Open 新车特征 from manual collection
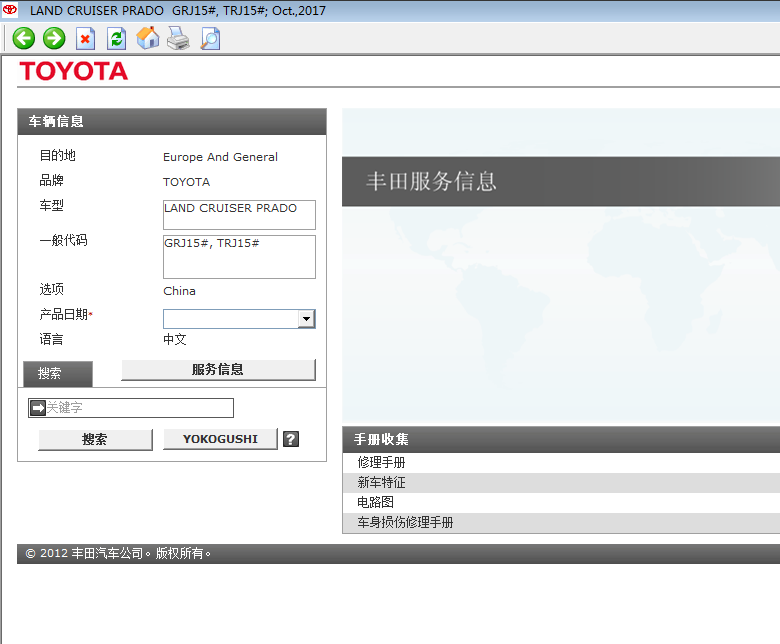This screenshot has width=780, height=644. tap(381, 482)
